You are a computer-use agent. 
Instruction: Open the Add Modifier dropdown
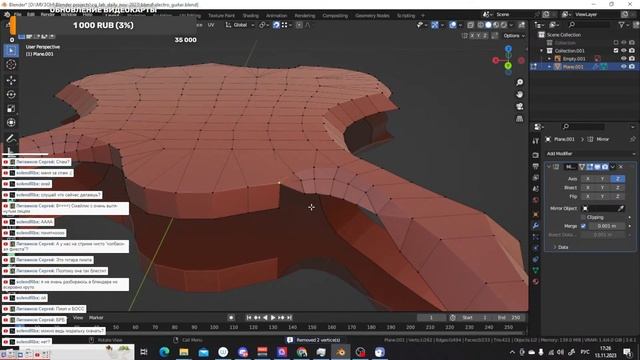tap(591, 153)
